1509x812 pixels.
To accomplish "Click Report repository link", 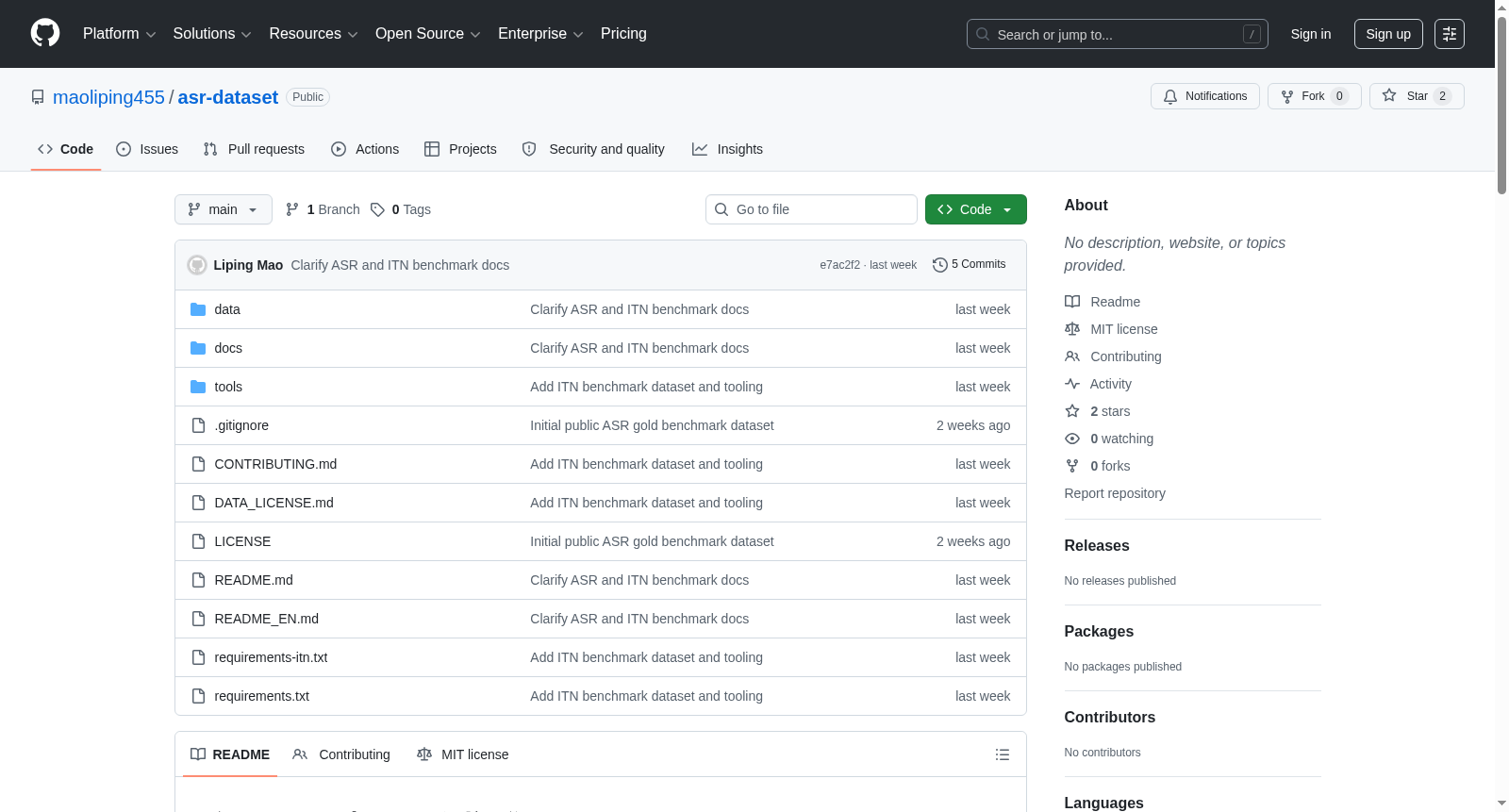I will click(1115, 493).
